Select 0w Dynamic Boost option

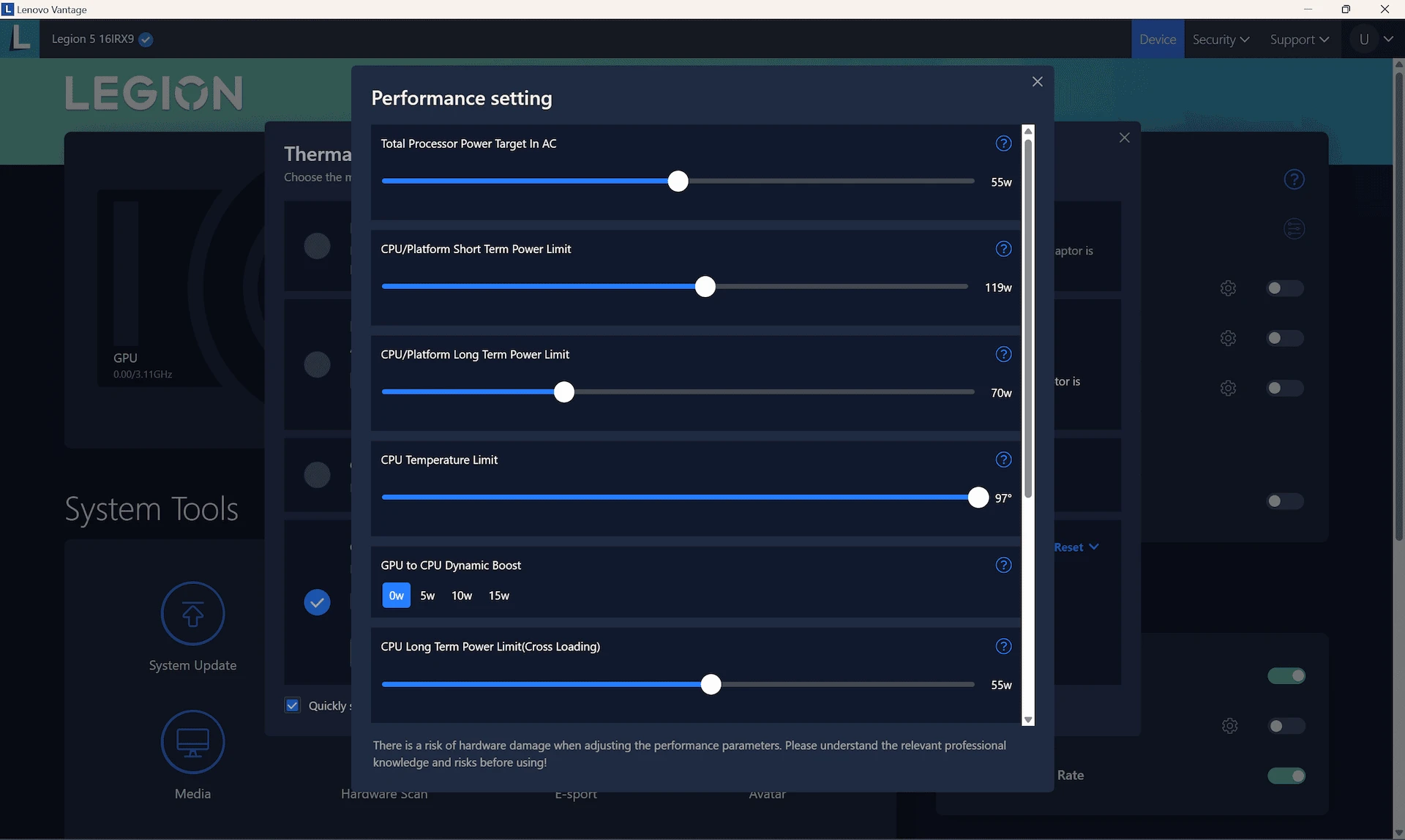point(396,596)
